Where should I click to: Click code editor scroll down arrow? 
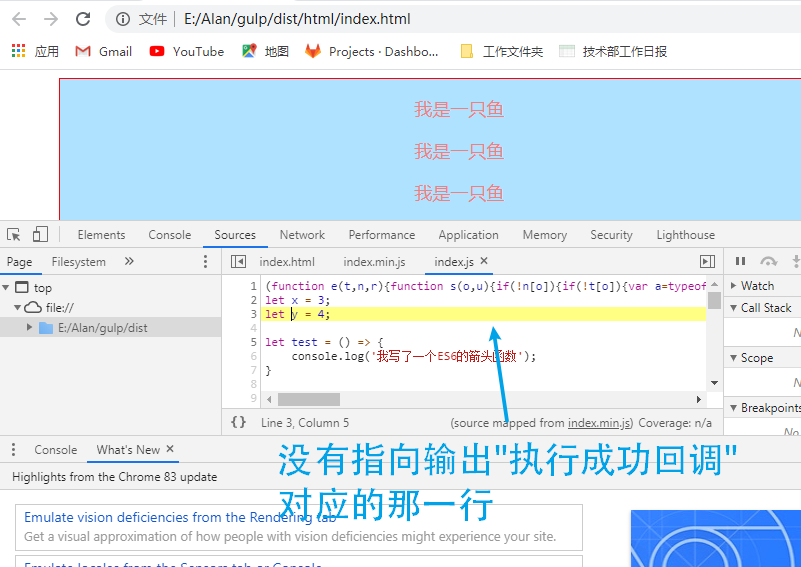(714, 383)
